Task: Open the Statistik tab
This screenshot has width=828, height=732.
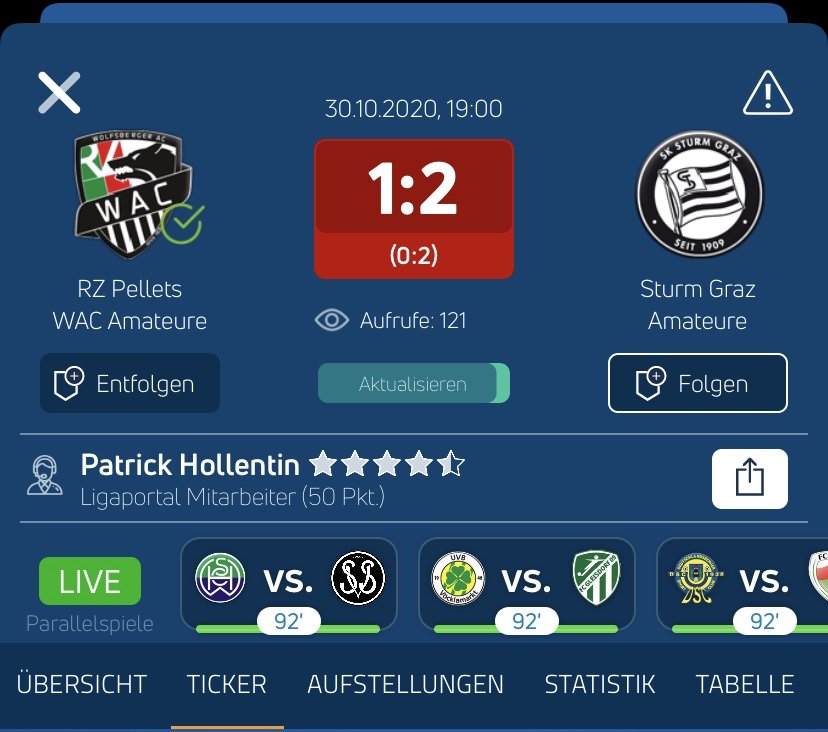Action: (x=600, y=684)
